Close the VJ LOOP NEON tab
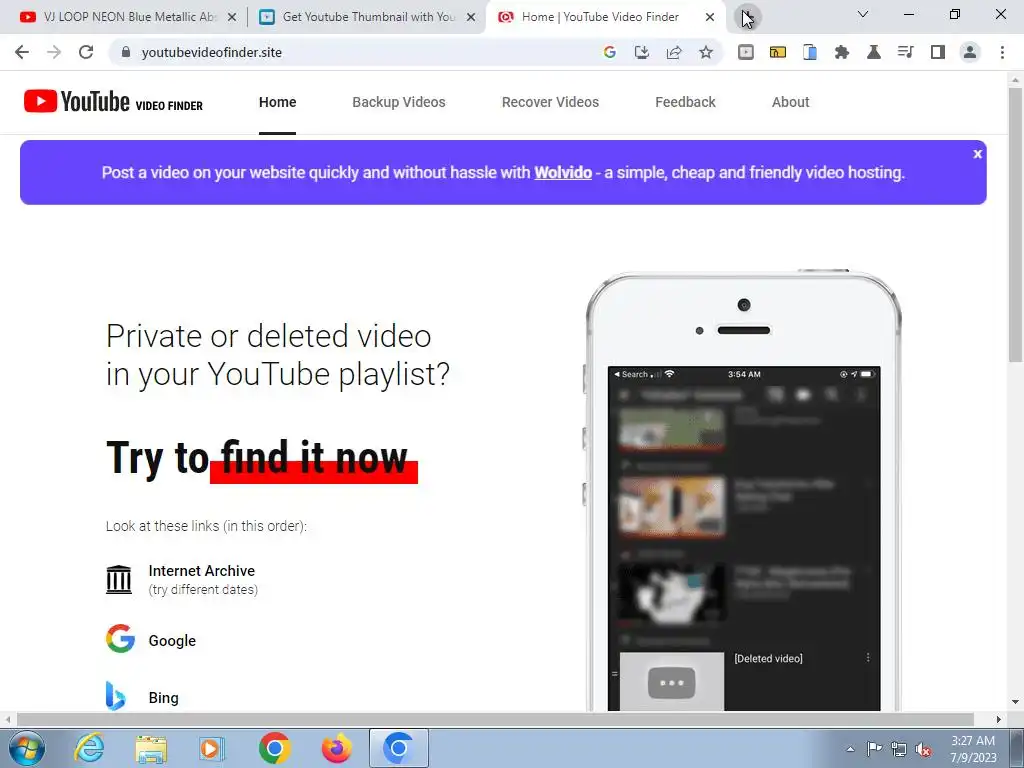Screen dimensions: 1024x768 point(232,17)
